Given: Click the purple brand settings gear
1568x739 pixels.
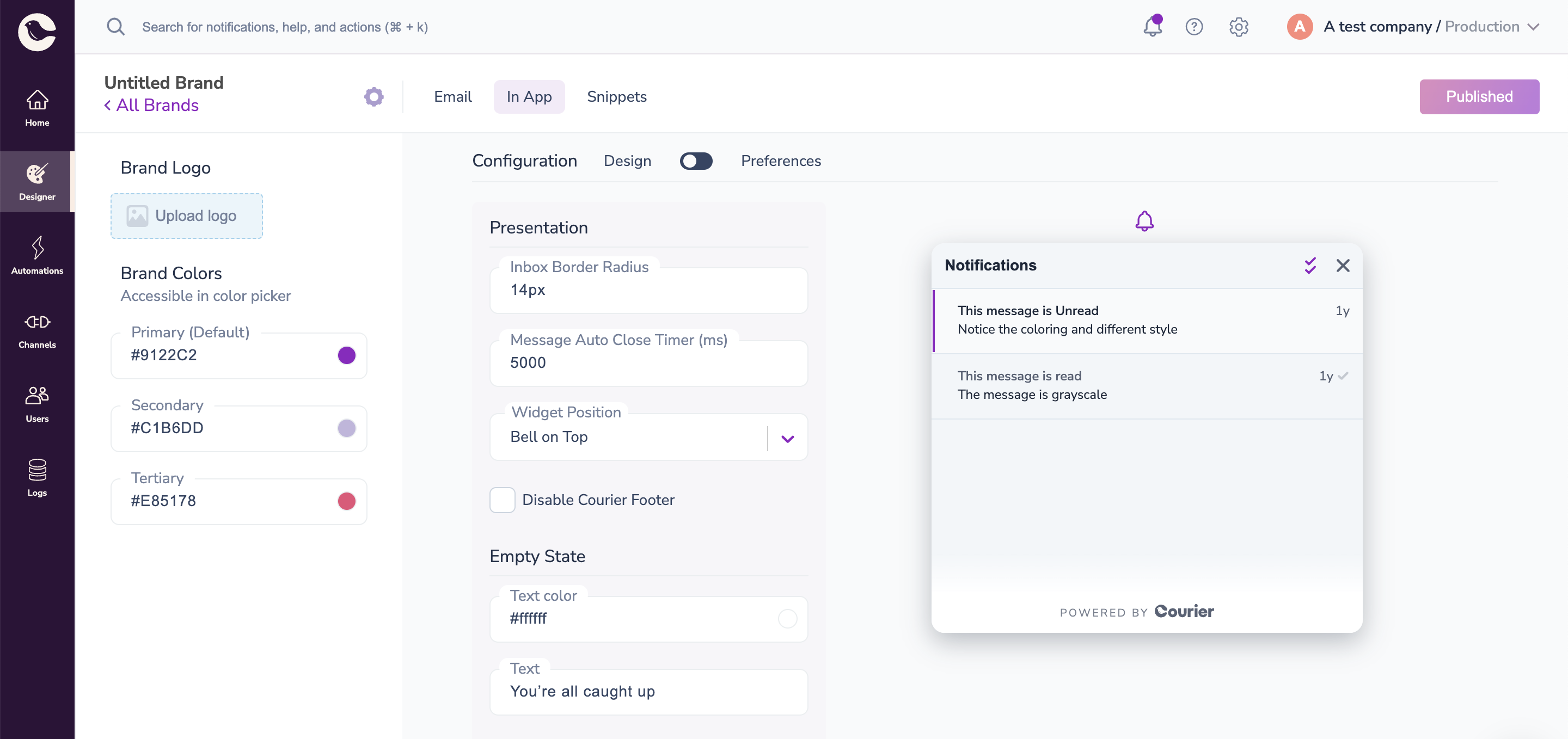Looking at the screenshot, I should 373,97.
